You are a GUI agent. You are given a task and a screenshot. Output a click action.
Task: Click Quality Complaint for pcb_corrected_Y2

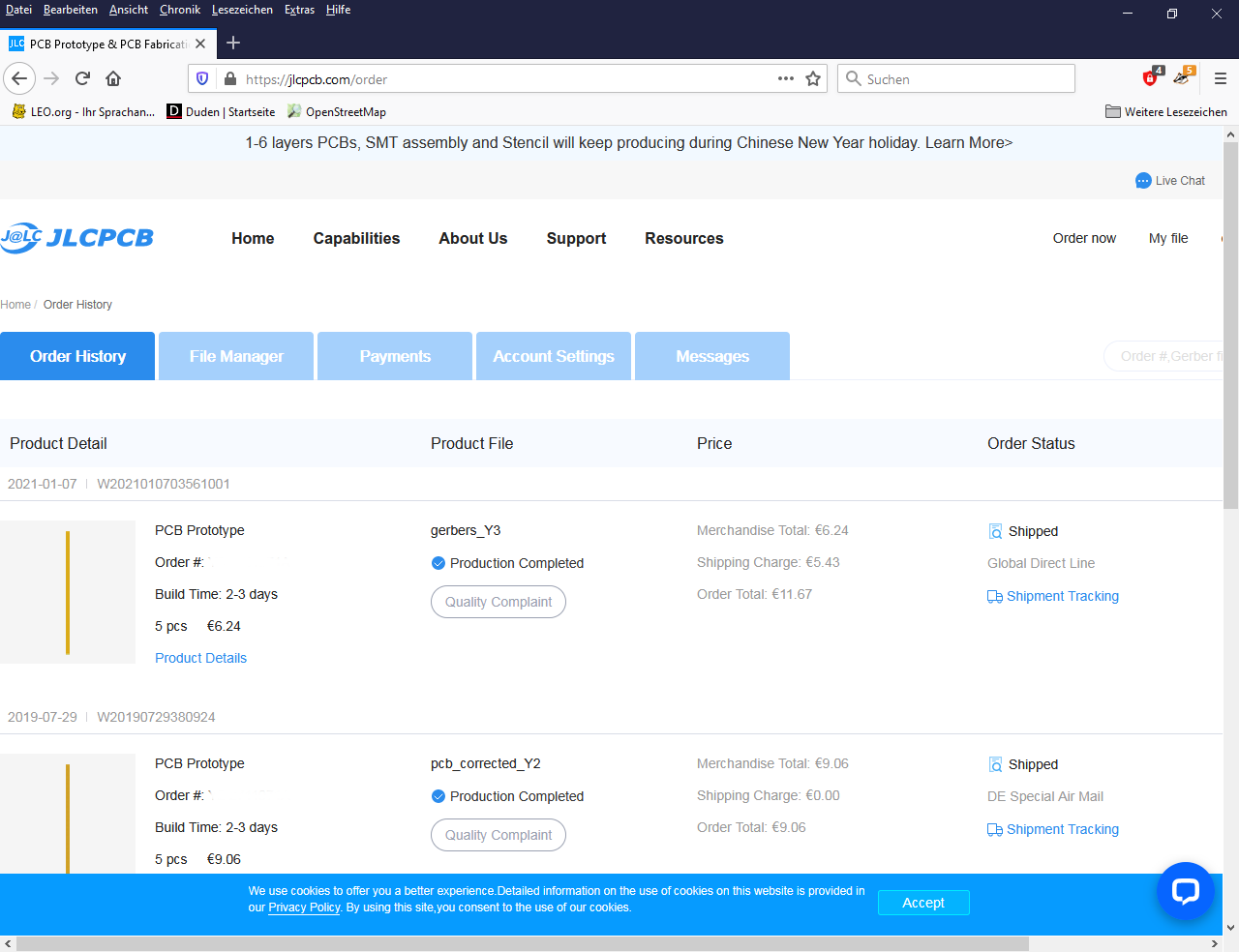point(499,835)
